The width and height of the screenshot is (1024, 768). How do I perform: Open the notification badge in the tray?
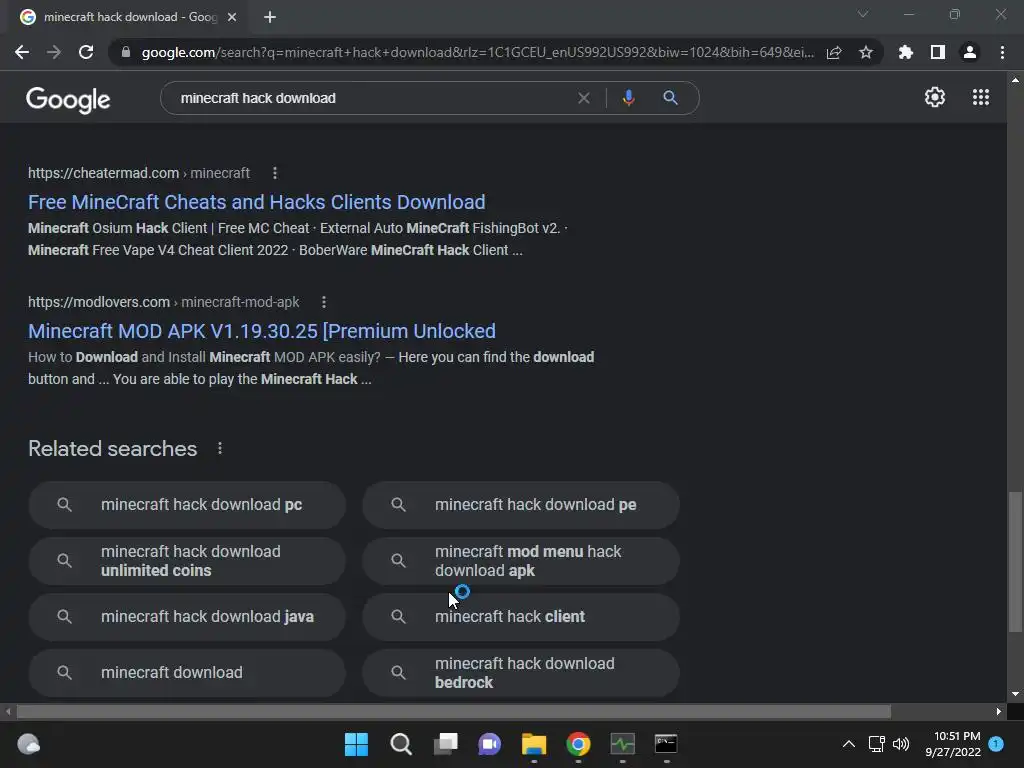(x=996, y=744)
